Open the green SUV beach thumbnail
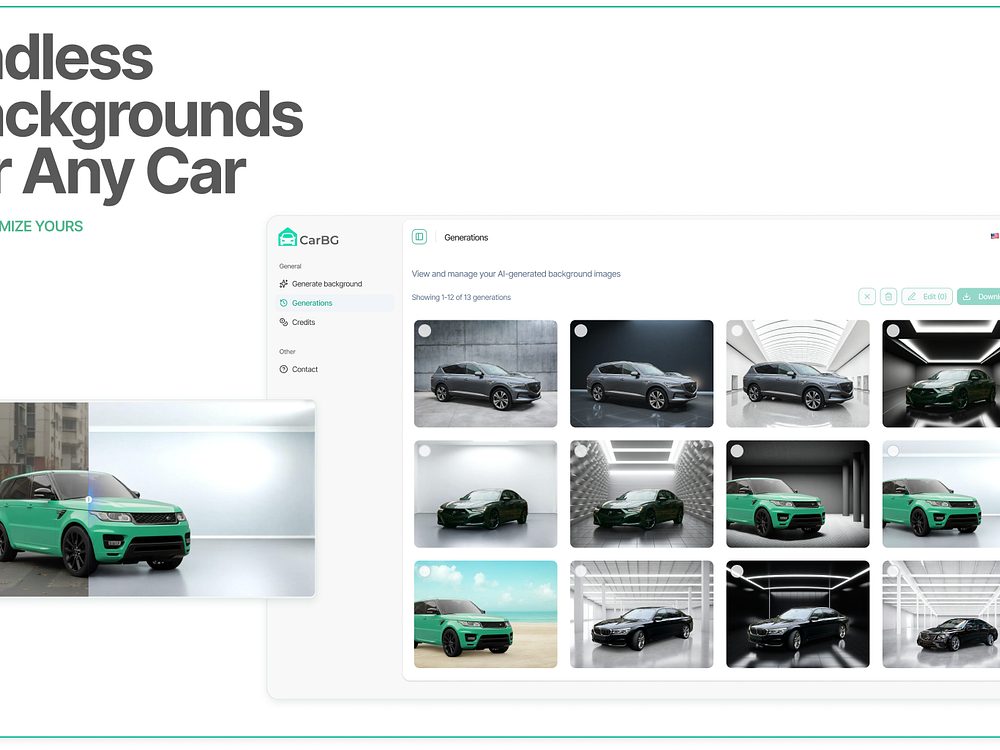The width and height of the screenshot is (1000, 750). [485, 614]
